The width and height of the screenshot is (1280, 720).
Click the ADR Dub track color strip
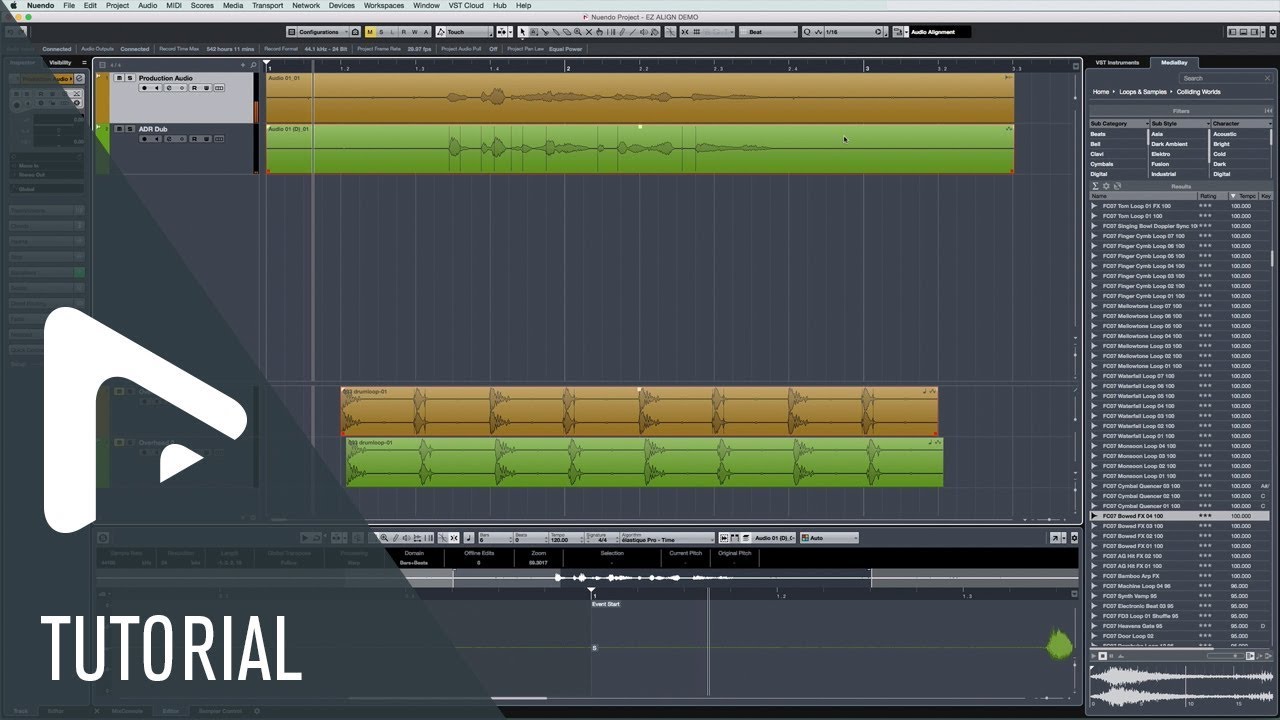click(101, 149)
